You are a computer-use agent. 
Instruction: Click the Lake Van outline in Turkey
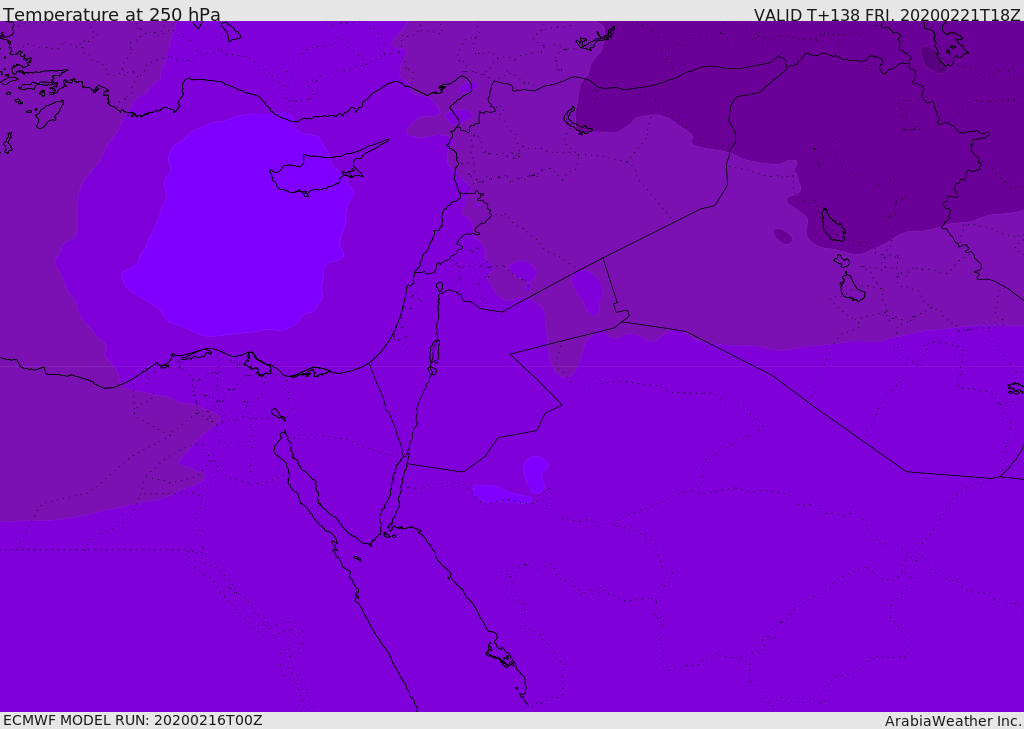[576, 121]
